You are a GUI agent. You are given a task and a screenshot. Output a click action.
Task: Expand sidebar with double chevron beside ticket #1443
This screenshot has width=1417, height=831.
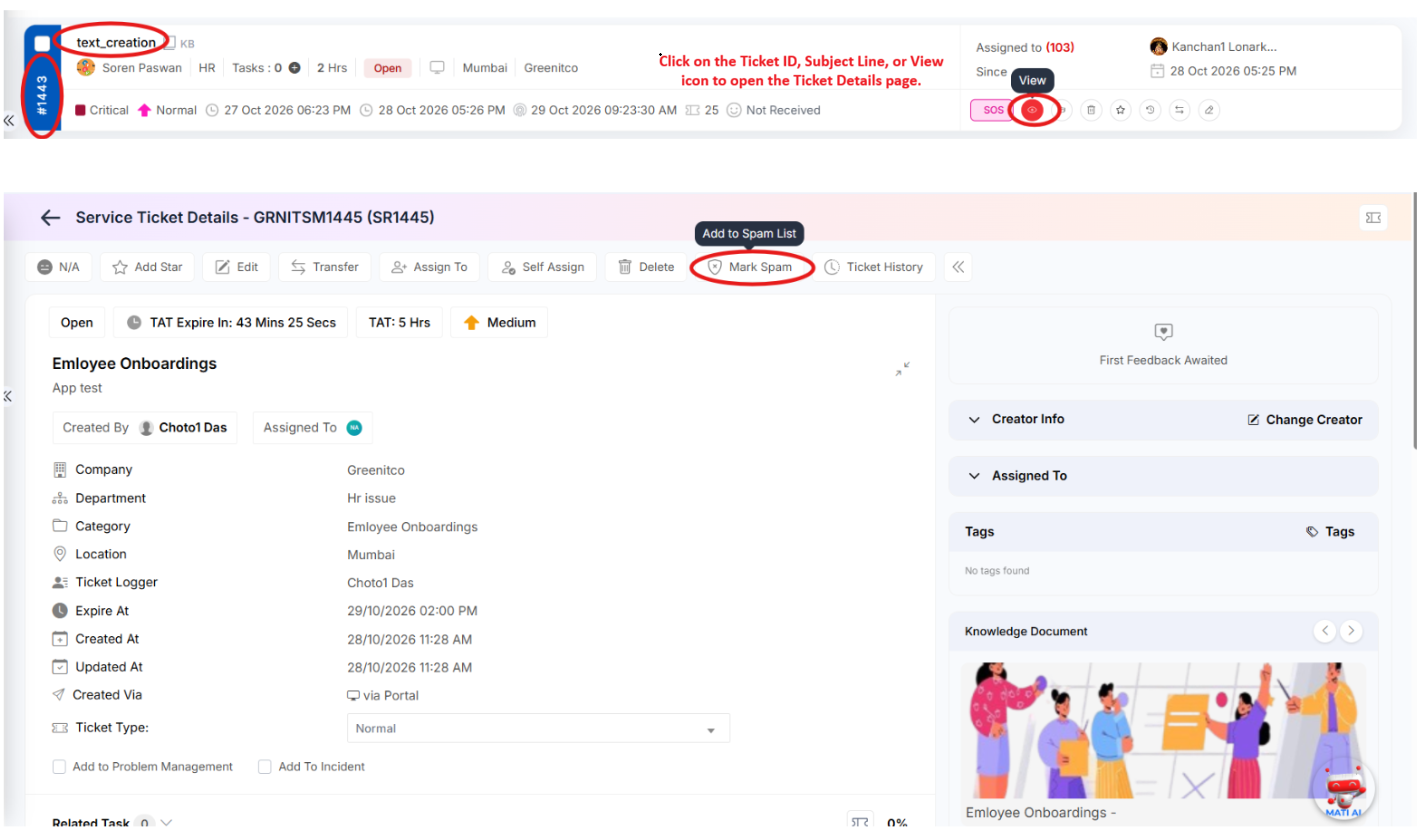[8, 120]
